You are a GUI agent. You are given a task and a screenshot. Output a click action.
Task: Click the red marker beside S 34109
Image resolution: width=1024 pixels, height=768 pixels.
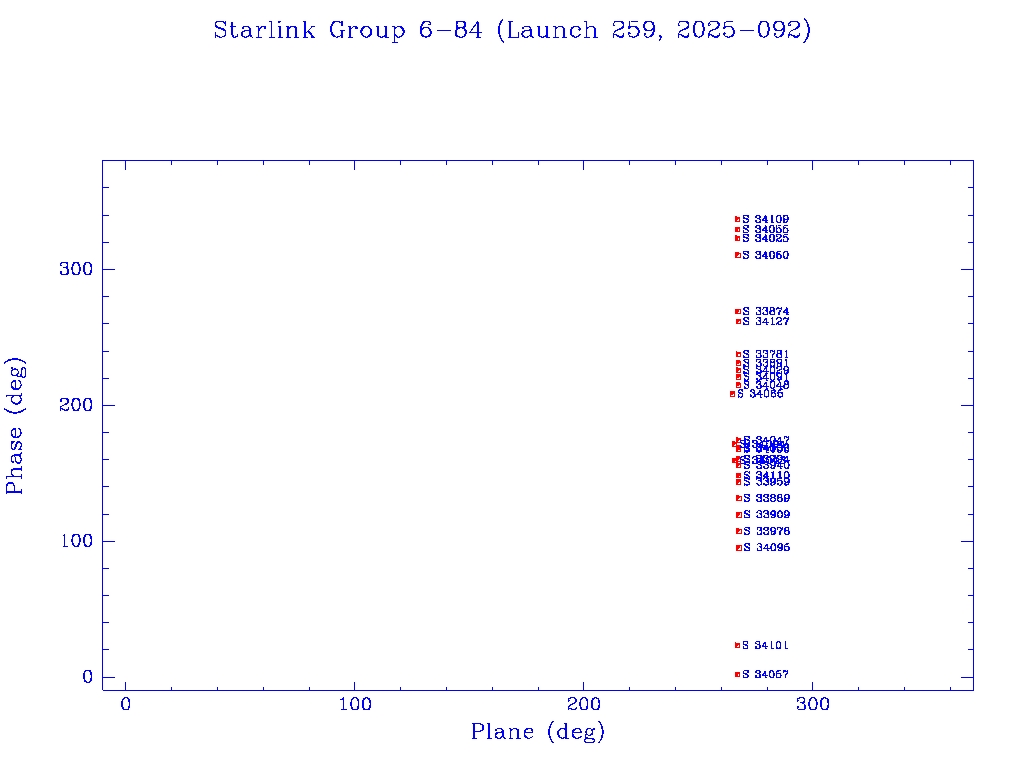(x=737, y=219)
